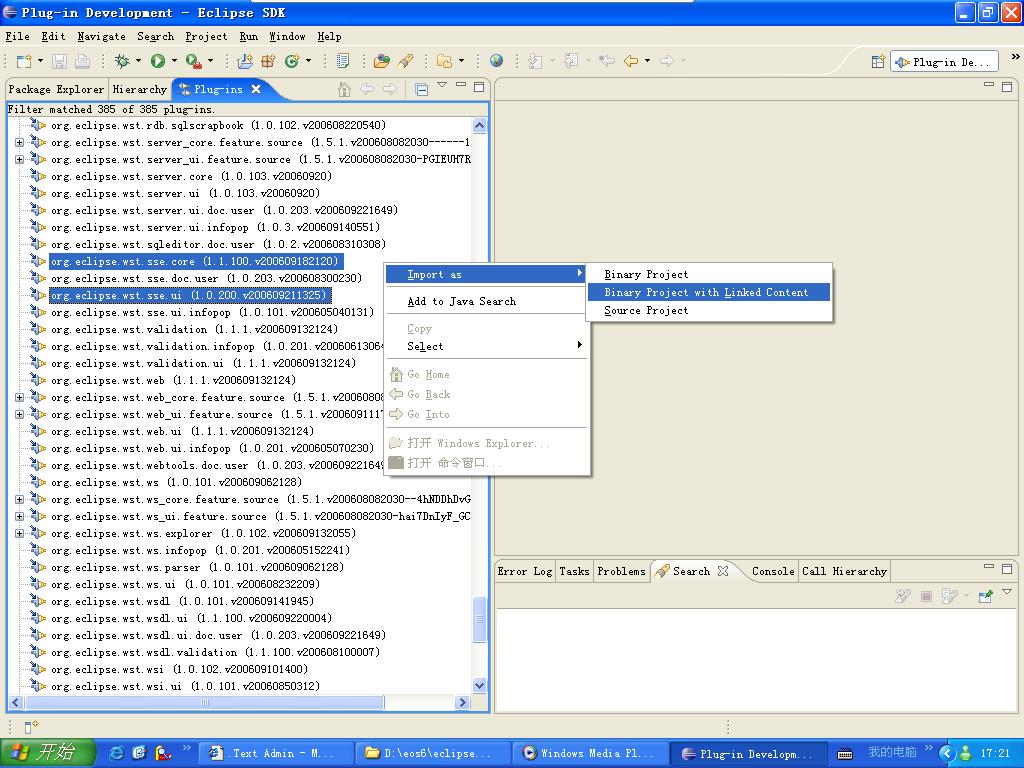1024x768 pixels.
Task: Open the Debug dropdown arrow
Action: [138, 61]
